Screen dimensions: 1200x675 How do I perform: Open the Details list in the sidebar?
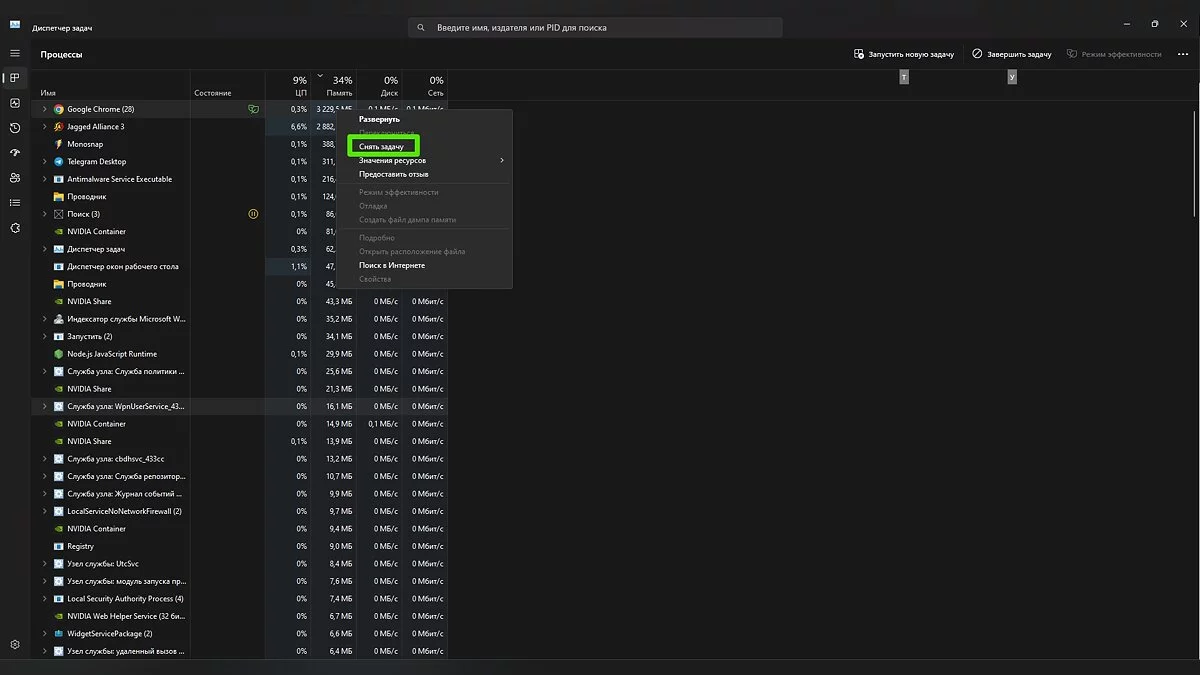(x=15, y=203)
